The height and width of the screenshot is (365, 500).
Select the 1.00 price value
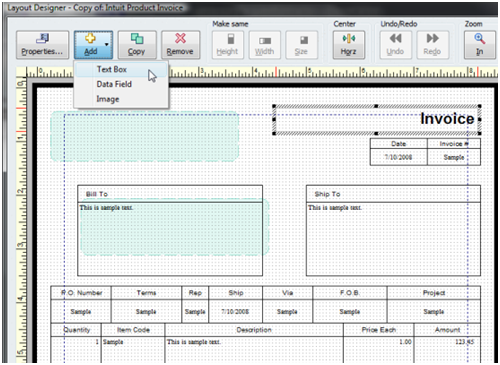click(x=406, y=342)
